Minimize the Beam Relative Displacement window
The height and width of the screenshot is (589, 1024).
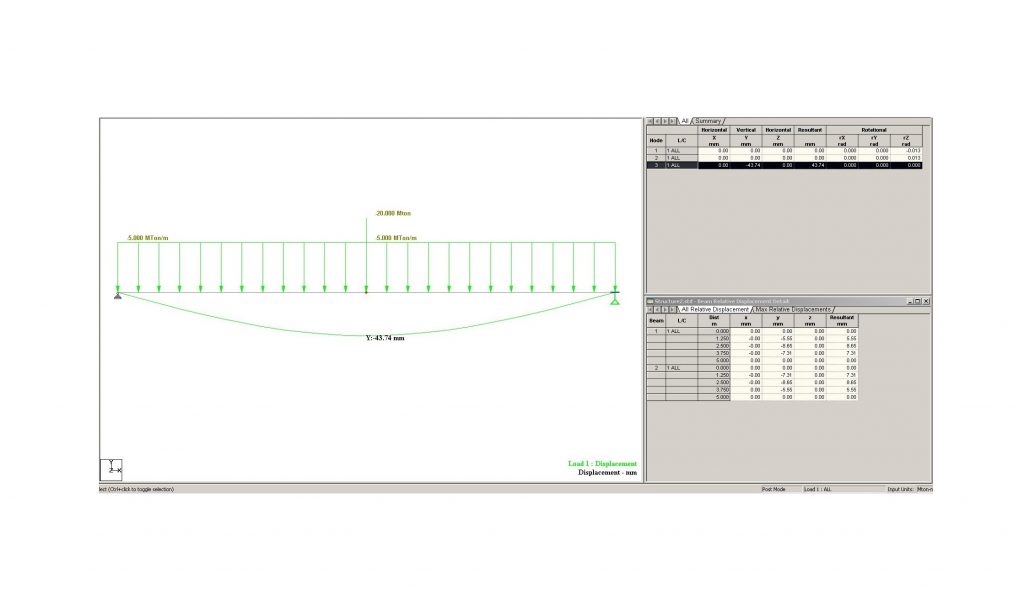(911, 301)
